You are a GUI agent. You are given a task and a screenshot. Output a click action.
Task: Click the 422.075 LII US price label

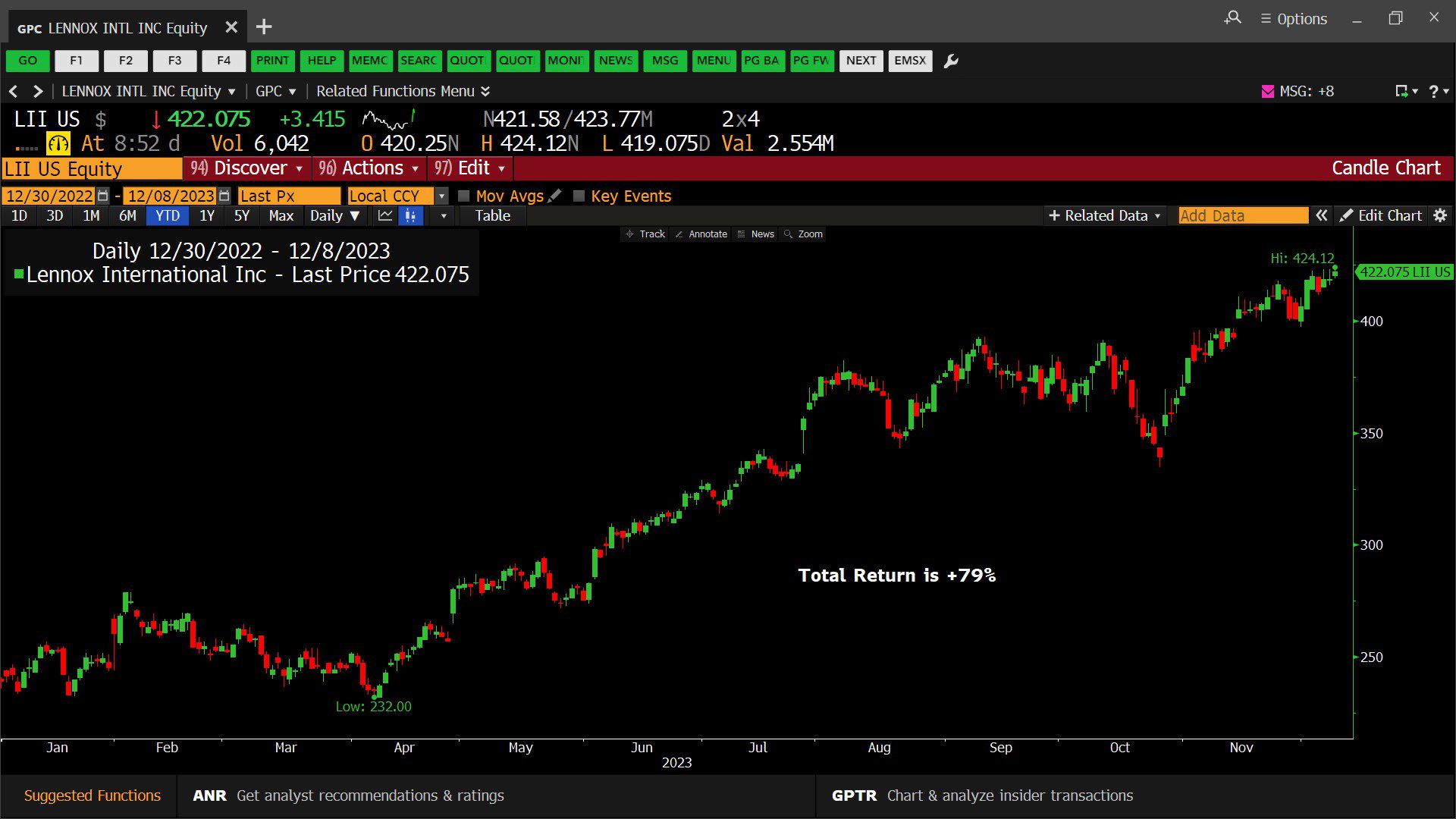coord(1404,271)
